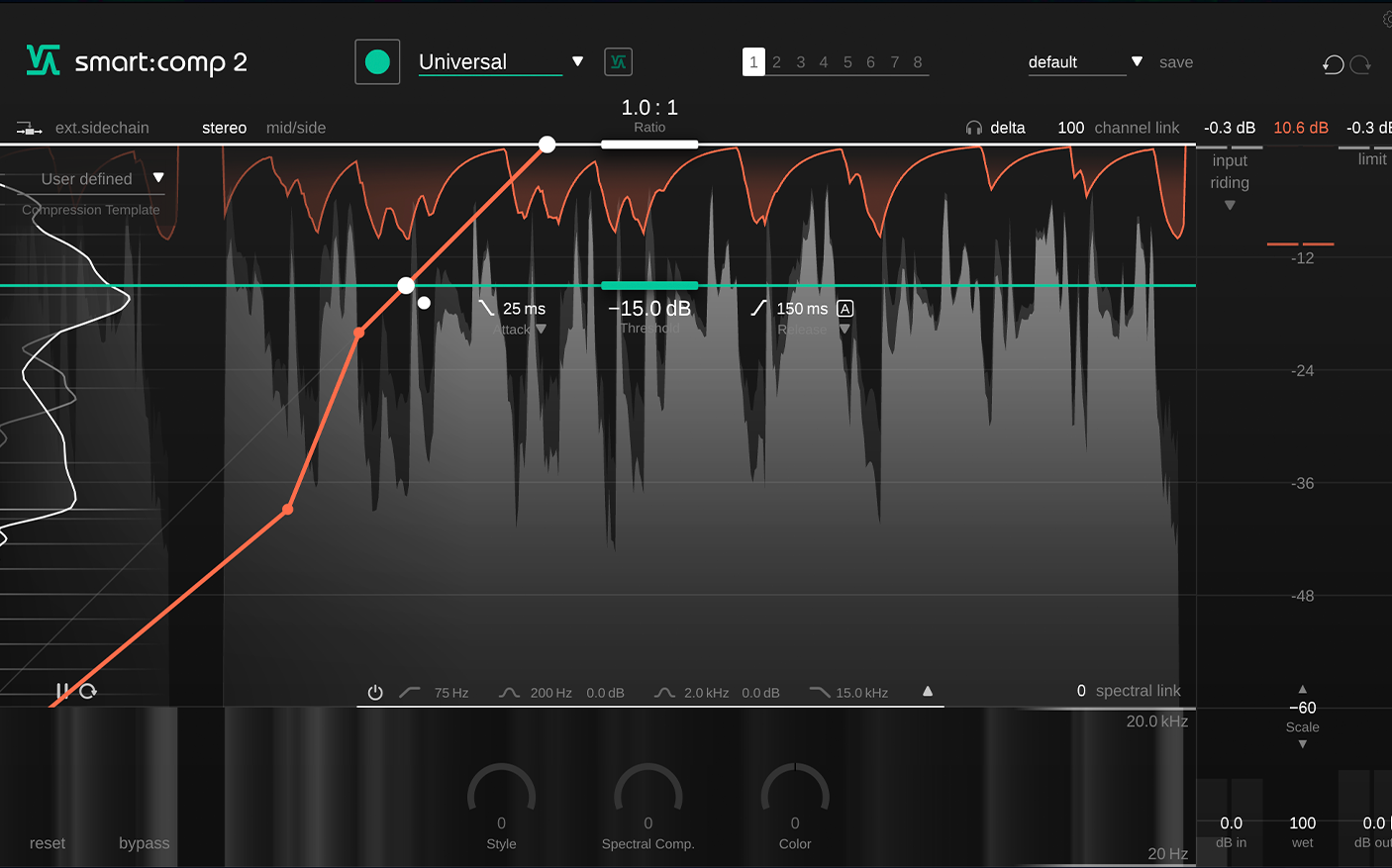The height and width of the screenshot is (868, 1392).
Task: Click the green Threshold slider handle
Action: click(649, 286)
